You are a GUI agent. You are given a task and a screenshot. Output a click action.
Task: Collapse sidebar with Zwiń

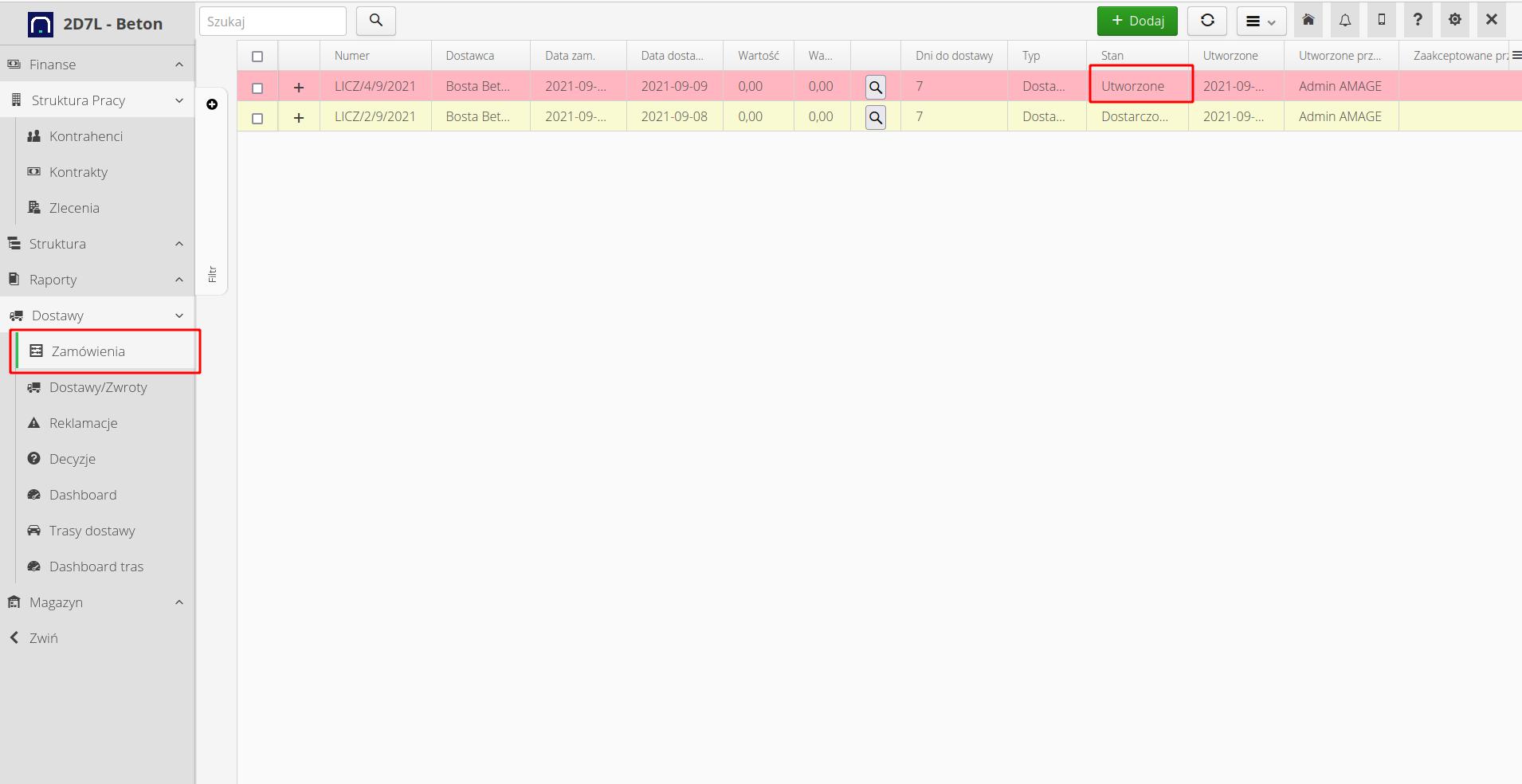pyautogui.click(x=43, y=638)
